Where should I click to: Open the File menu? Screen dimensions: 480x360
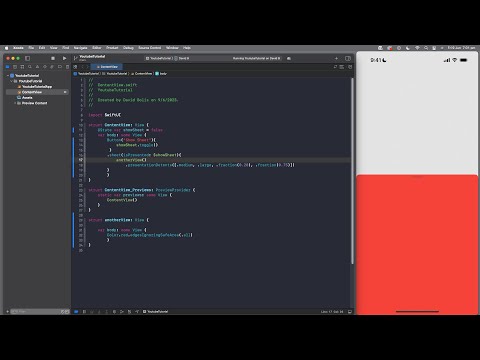point(31,48)
